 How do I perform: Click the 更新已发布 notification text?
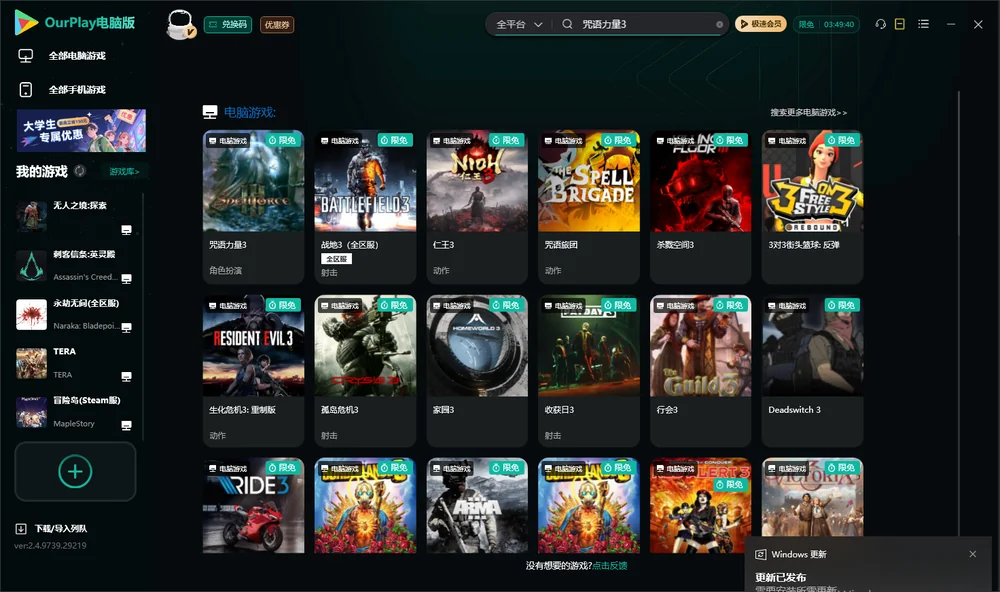[x=781, y=577]
